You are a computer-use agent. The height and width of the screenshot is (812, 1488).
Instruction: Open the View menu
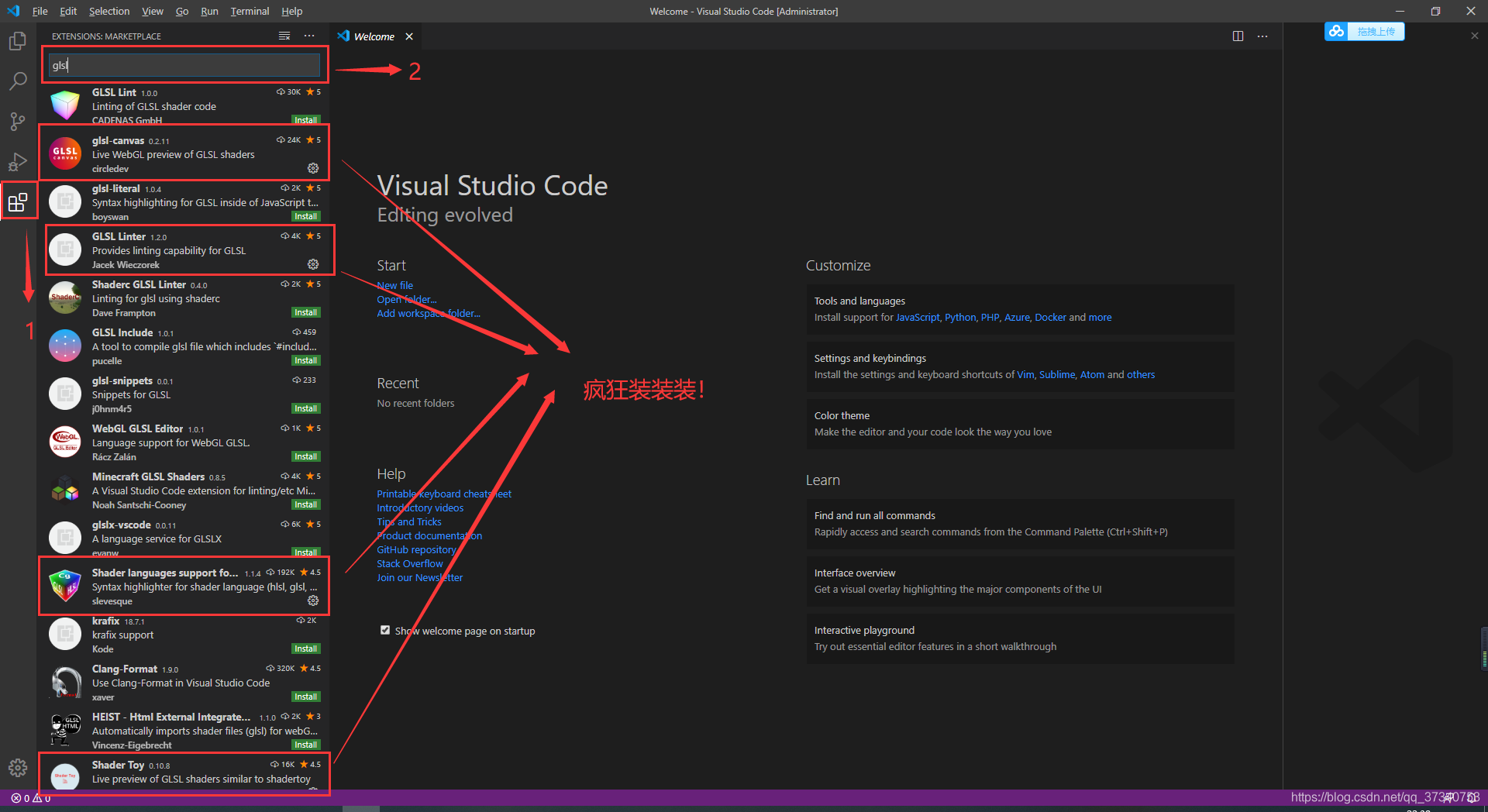pos(153,11)
